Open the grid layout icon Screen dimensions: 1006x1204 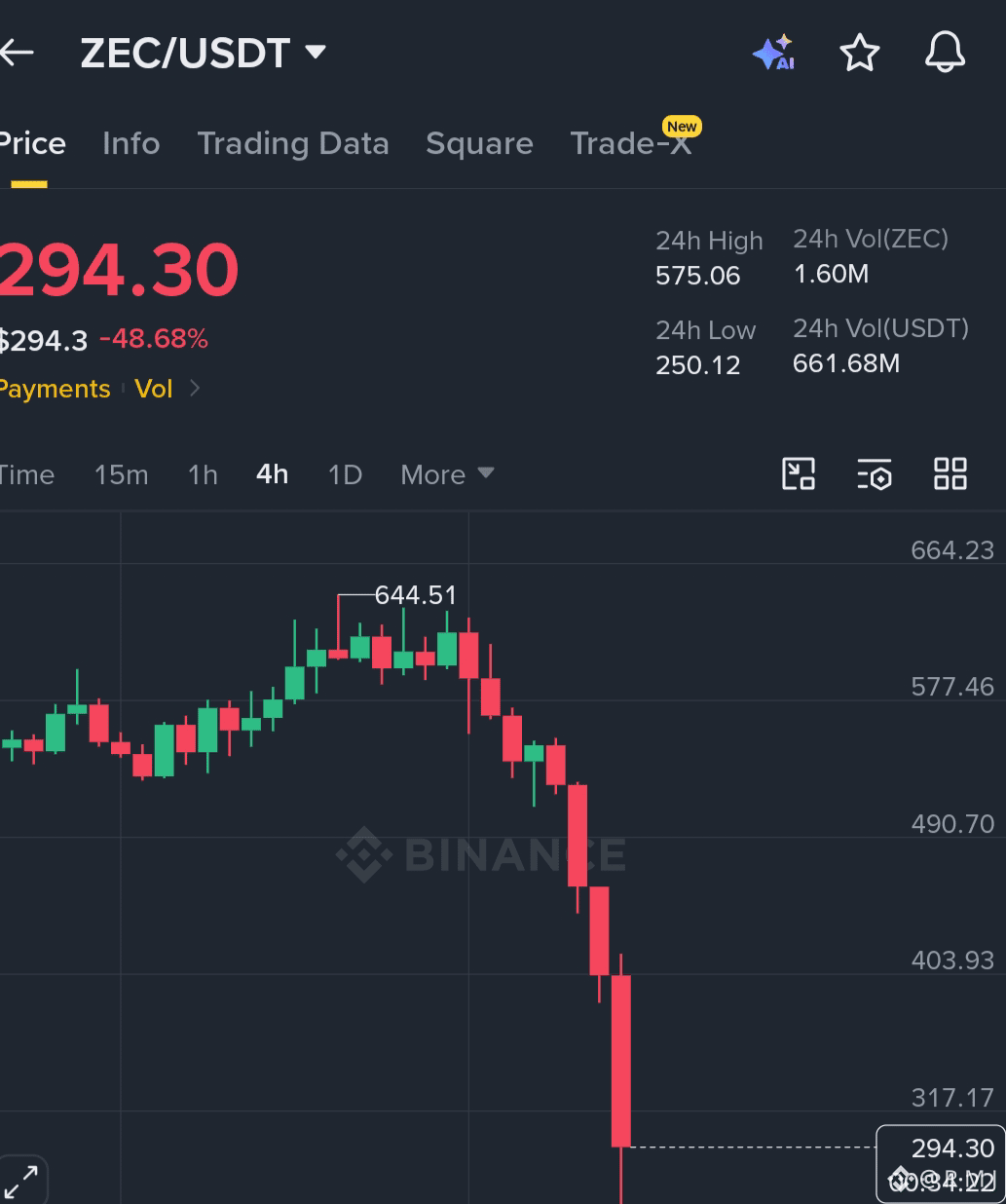[950, 474]
